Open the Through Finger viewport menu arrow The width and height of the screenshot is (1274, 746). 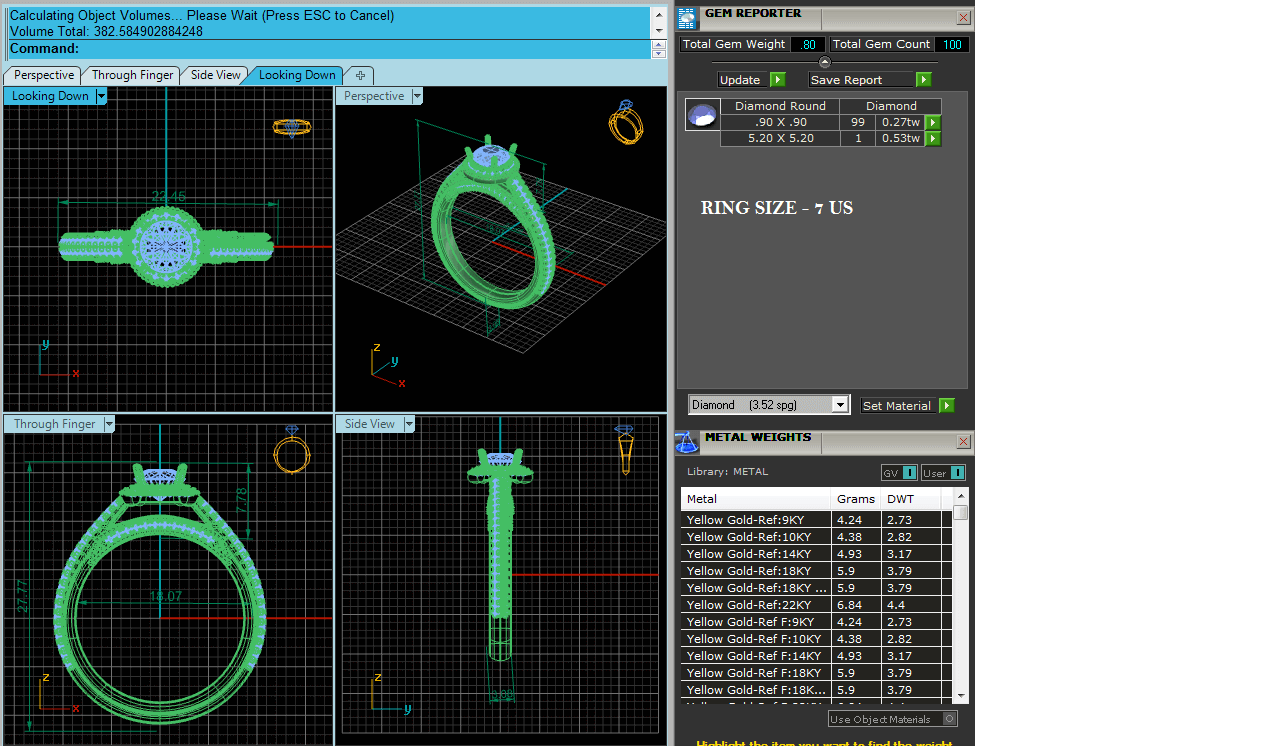(x=109, y=424)
